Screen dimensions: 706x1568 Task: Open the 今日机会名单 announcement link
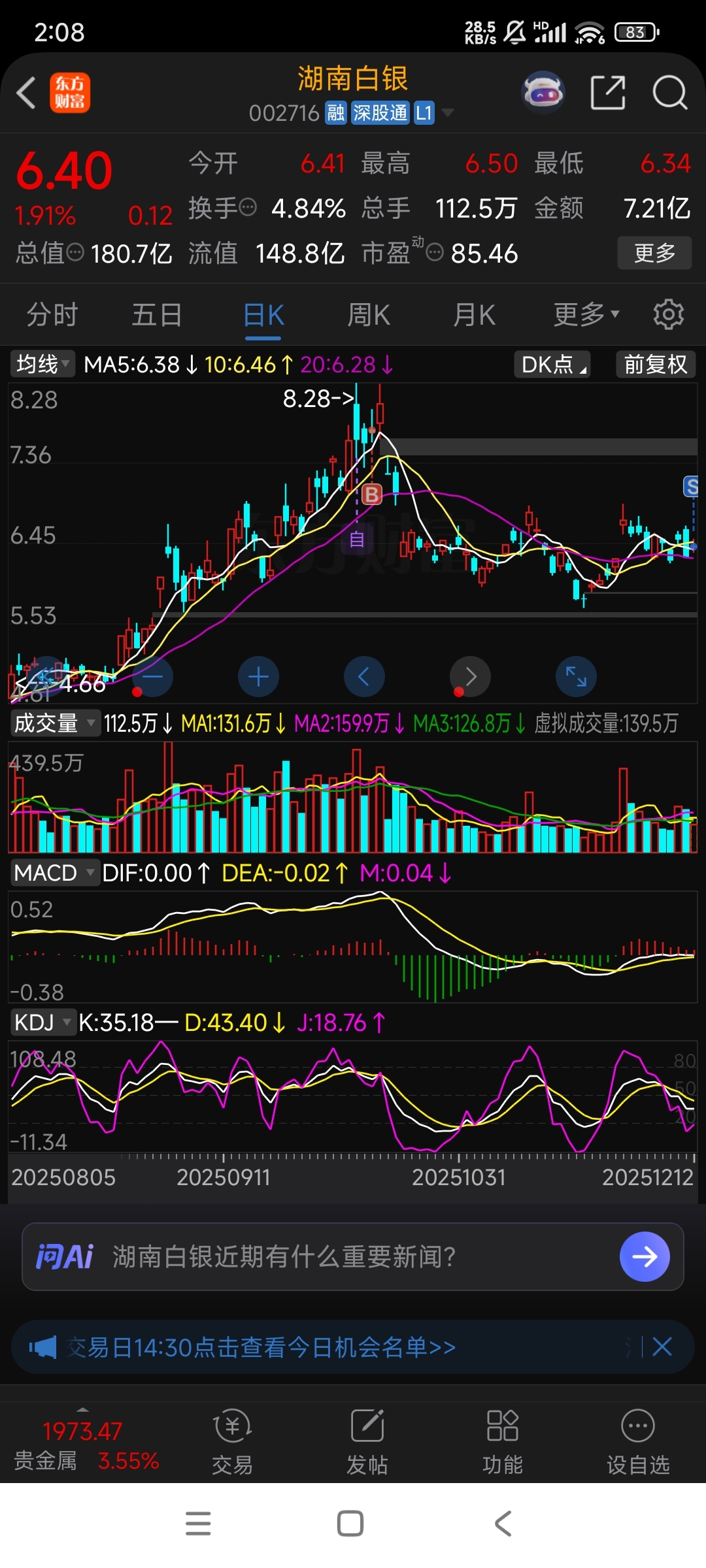261,1347
